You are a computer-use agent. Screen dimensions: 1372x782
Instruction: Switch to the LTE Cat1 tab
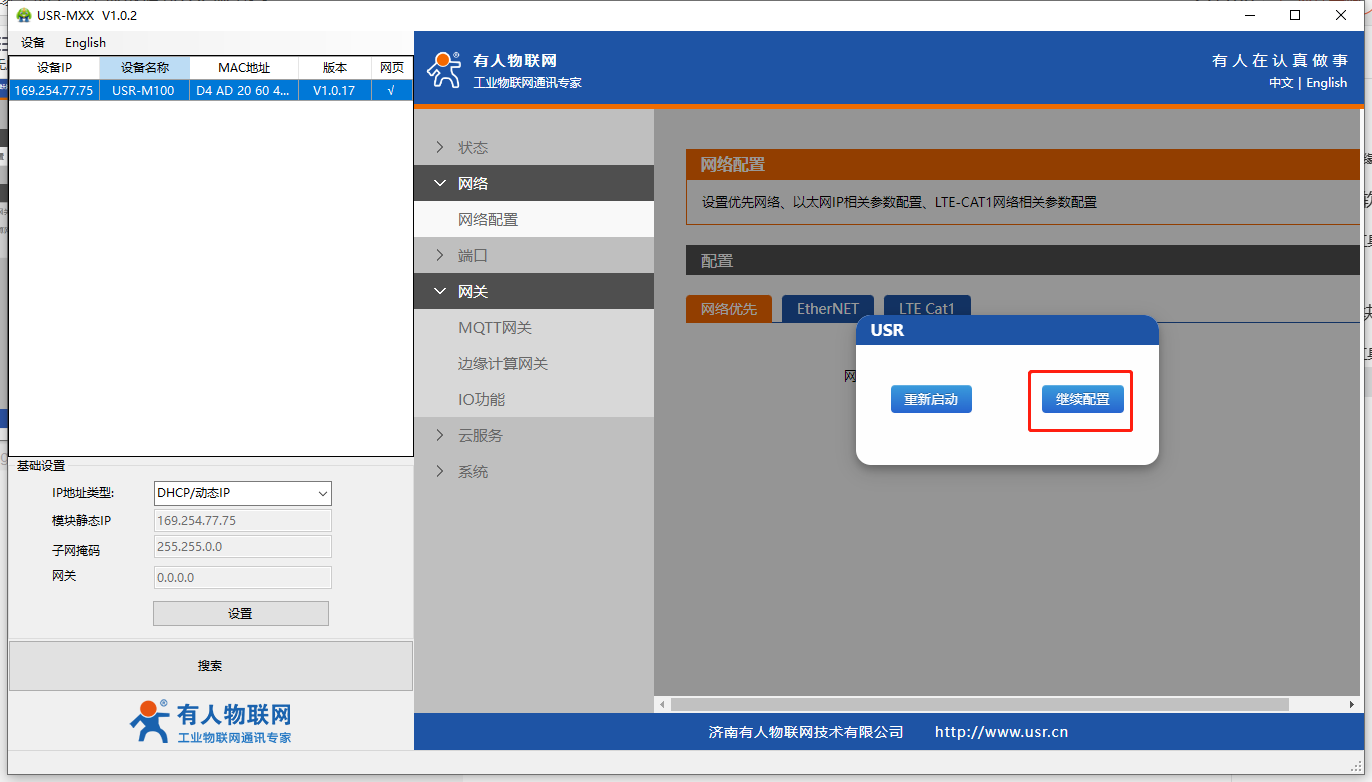pyautogui.click(x=927, y=309)
